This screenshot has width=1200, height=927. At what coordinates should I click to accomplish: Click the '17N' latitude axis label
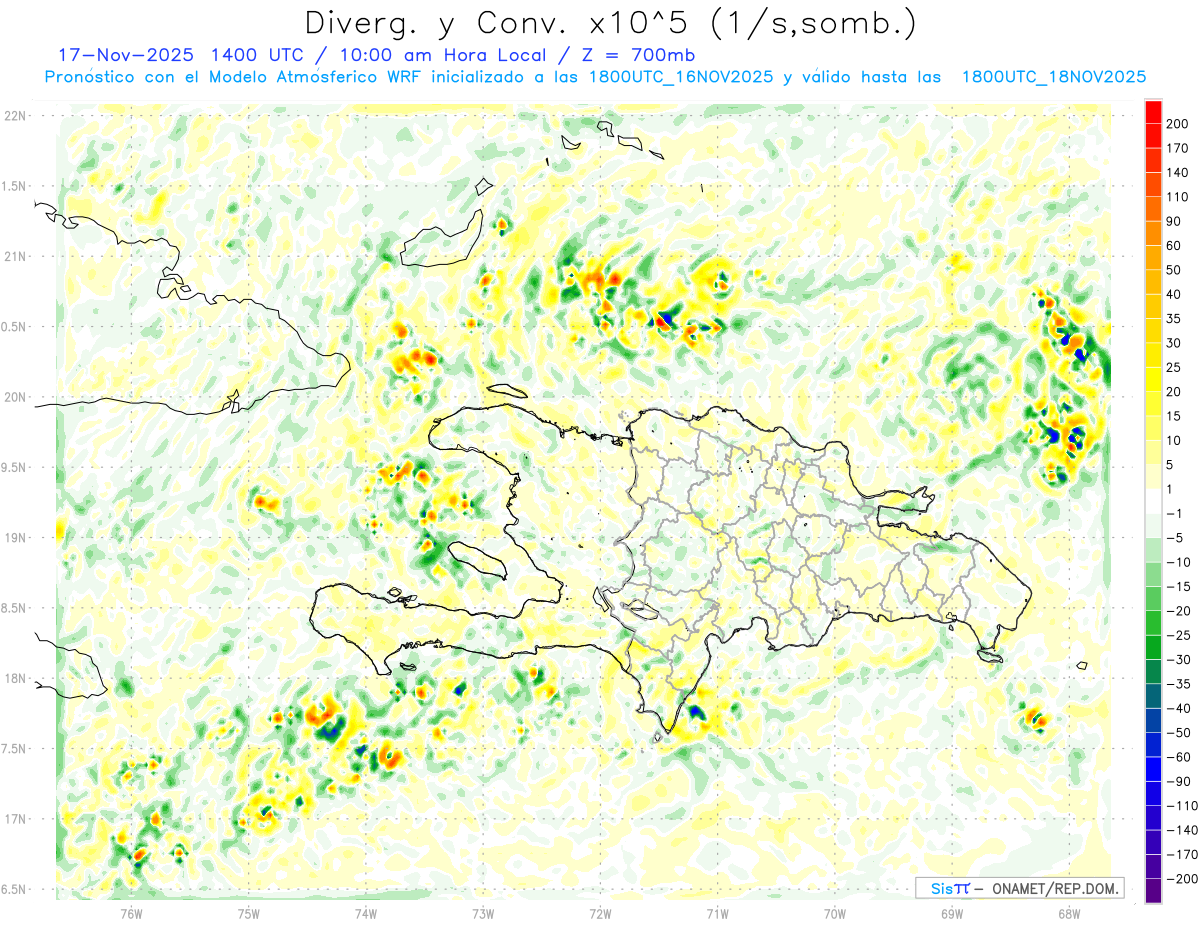pyautogui.click(x=14, y=819)
